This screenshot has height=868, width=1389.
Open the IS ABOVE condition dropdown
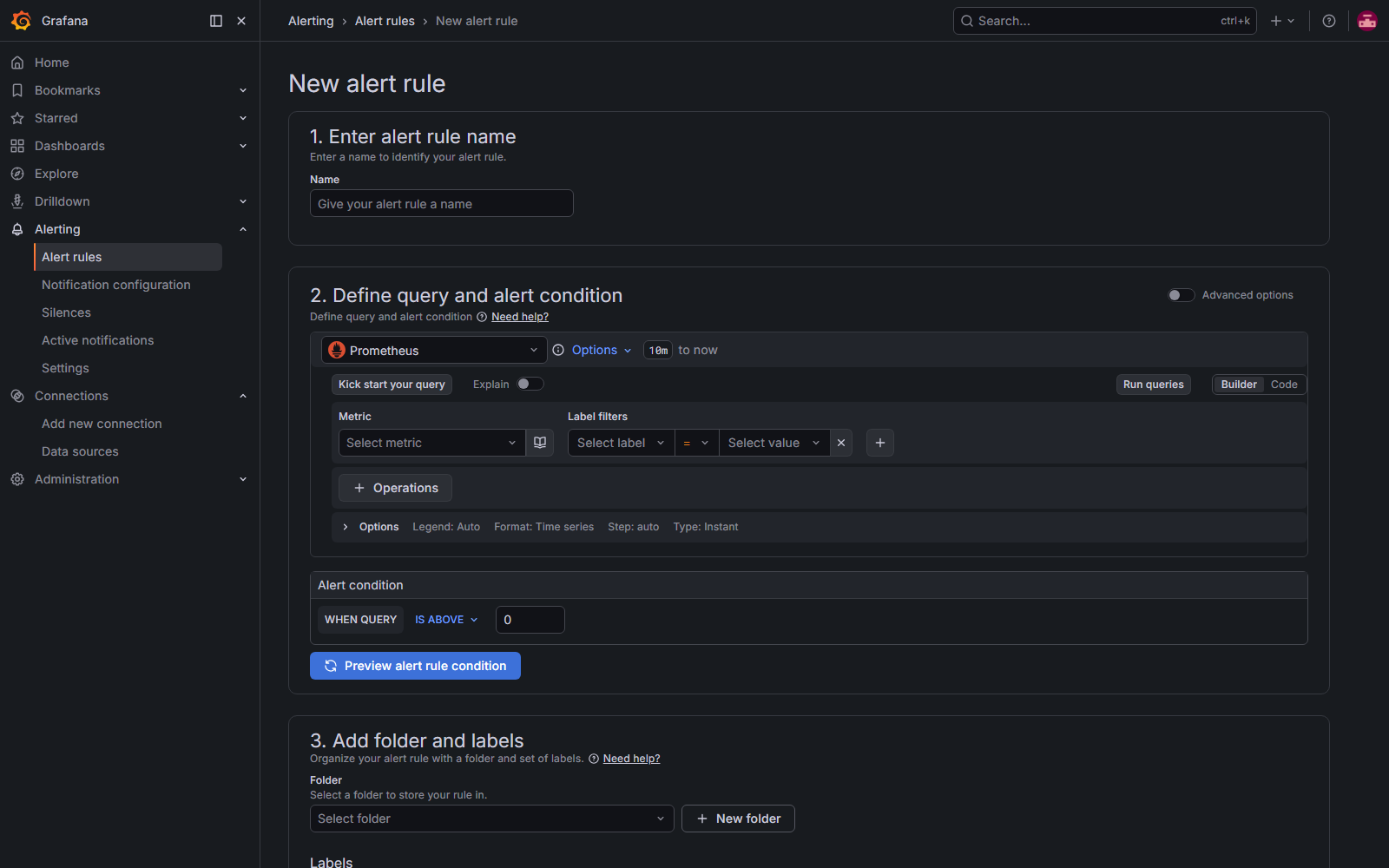click(446, 620)
